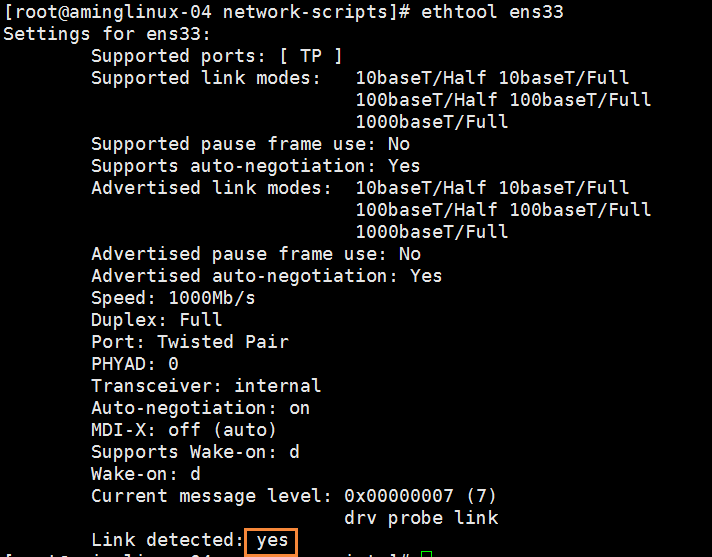Click the 'Duplex: Full' line

[x=157, y=320]
